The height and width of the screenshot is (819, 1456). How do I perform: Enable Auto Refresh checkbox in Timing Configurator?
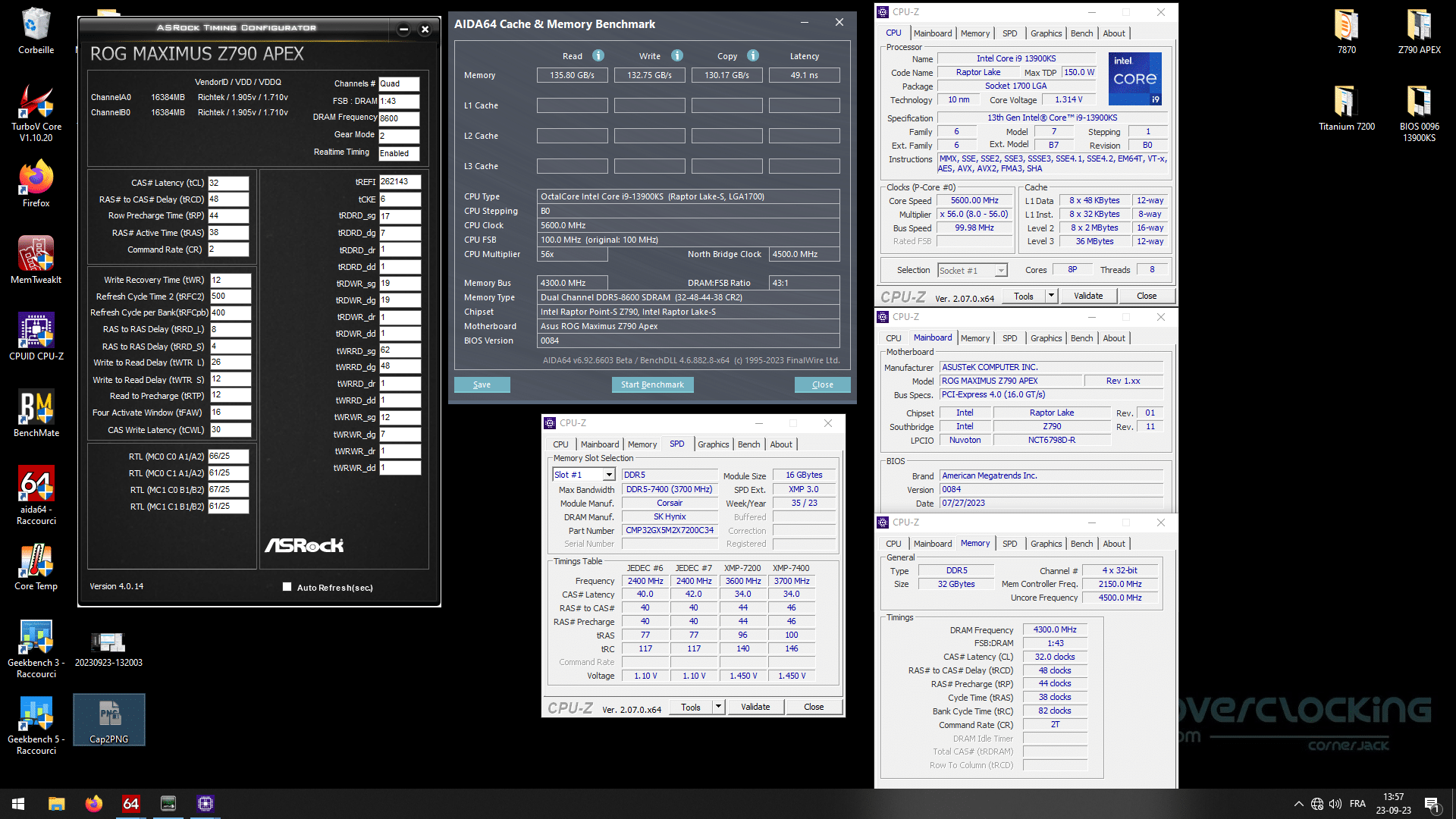(x=287, y=587)
